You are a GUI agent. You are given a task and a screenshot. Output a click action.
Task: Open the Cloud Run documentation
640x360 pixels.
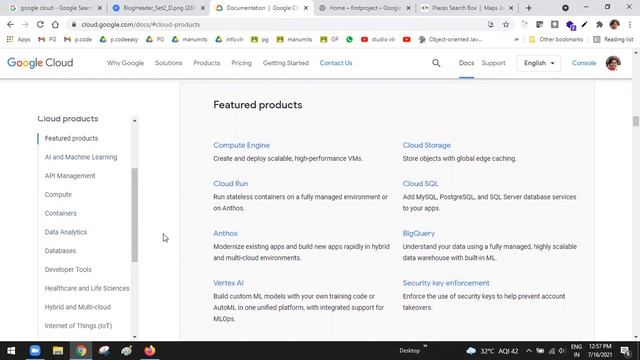pyautogui.click(x=231, y=183)
